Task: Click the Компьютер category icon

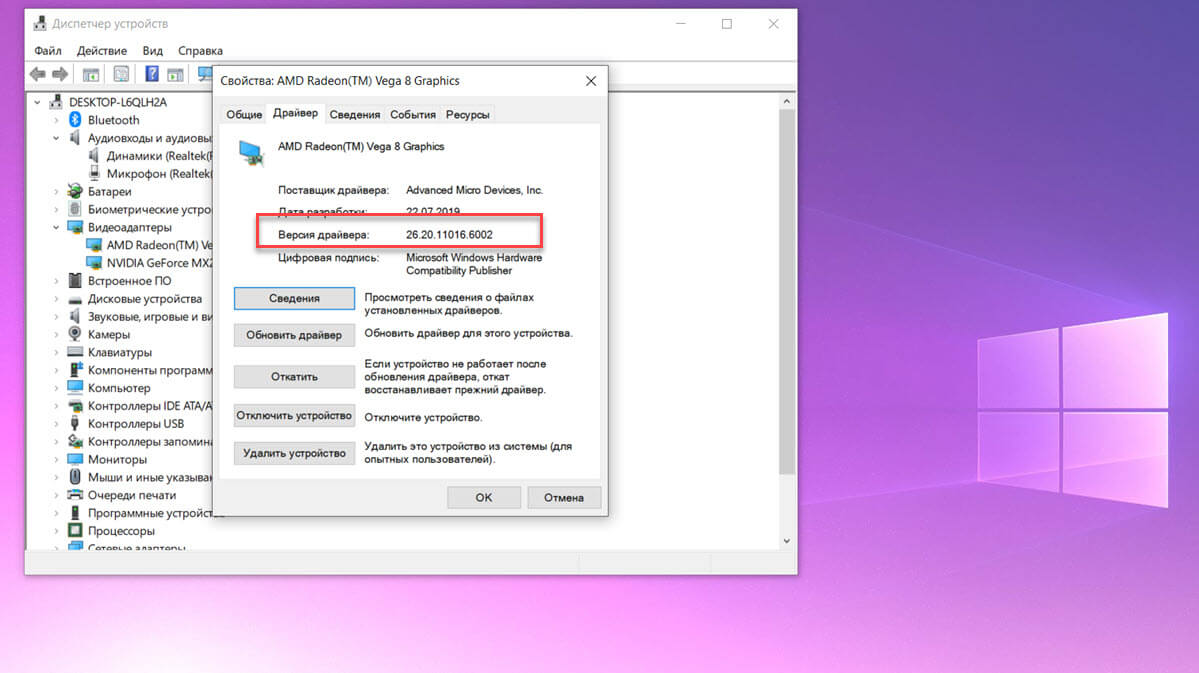Action: (x=75, y=387)
